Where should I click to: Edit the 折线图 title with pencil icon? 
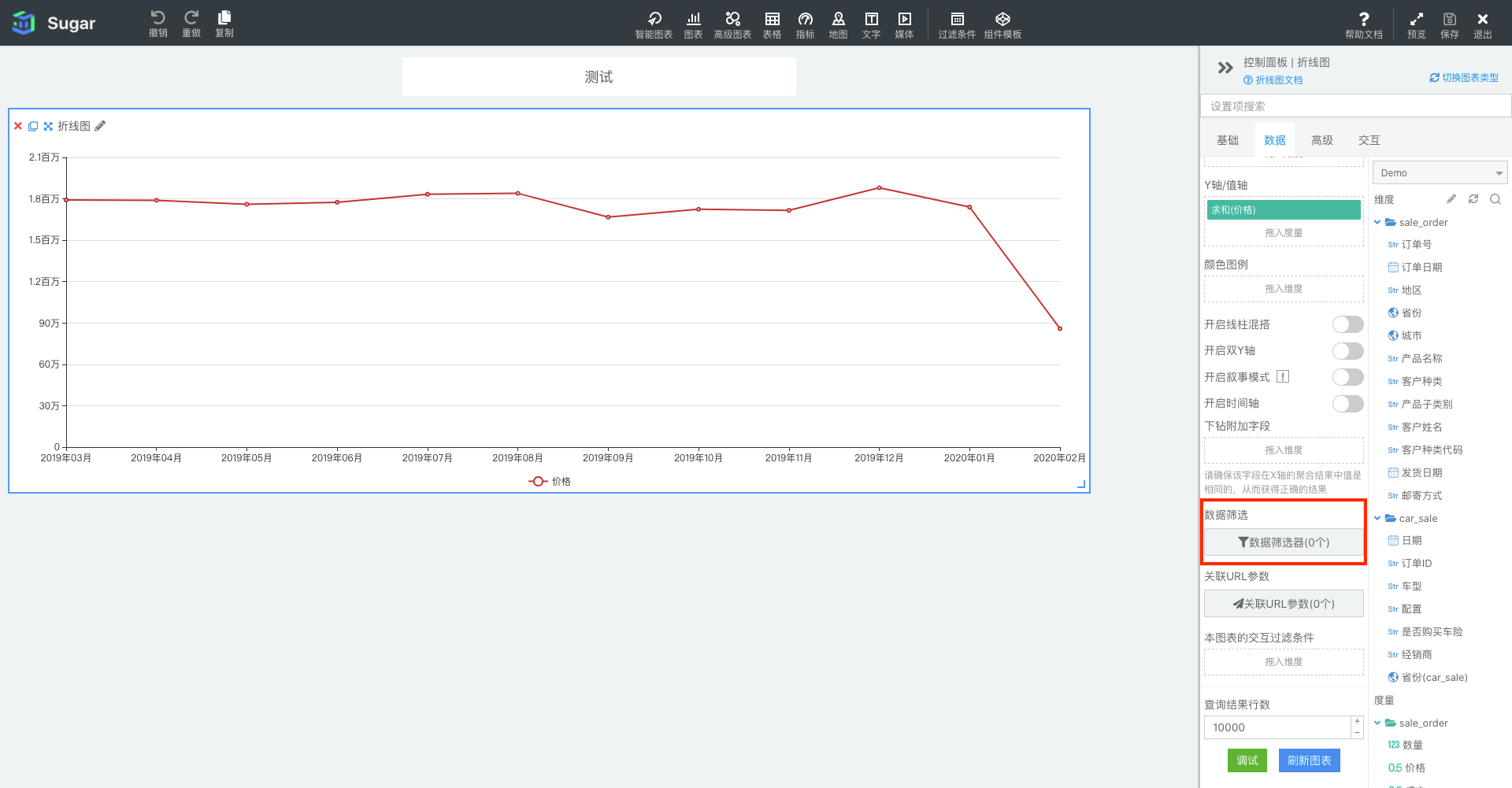click(x=100, y=126)
